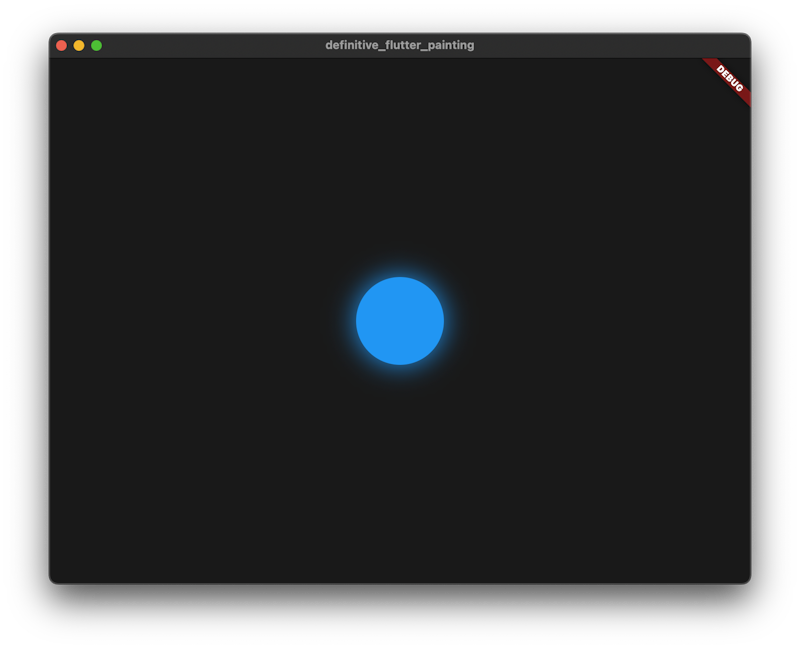Click the red close traffic light
The image size is (800, 649).
coord(62,45)
